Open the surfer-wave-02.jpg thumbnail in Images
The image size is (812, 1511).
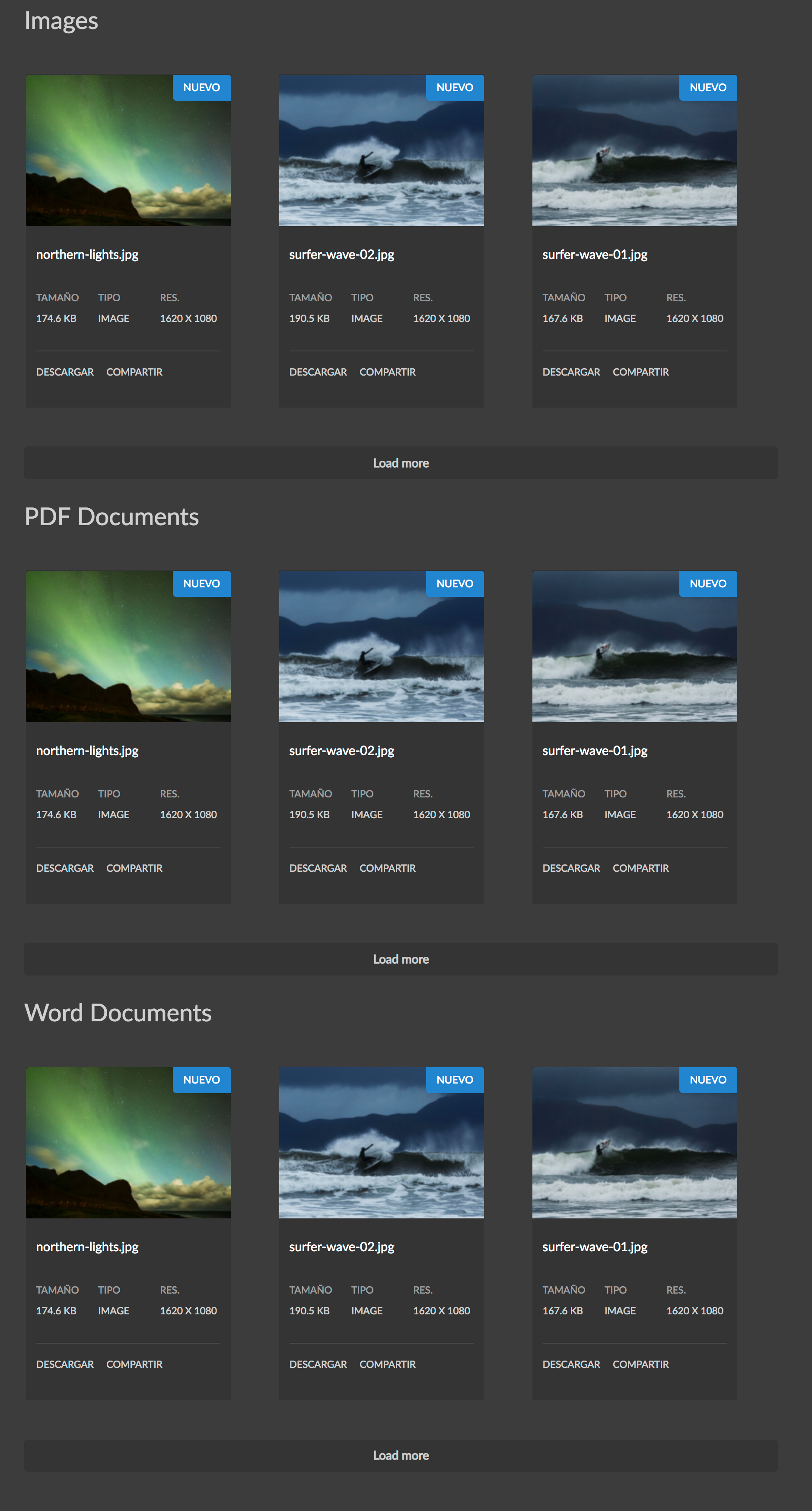point(381,150)
